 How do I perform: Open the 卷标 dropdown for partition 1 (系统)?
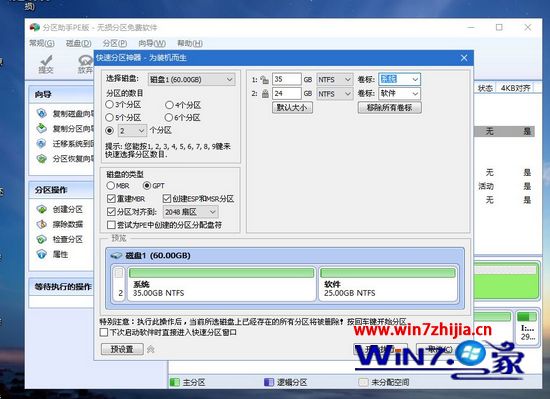(x=399, y=79)
